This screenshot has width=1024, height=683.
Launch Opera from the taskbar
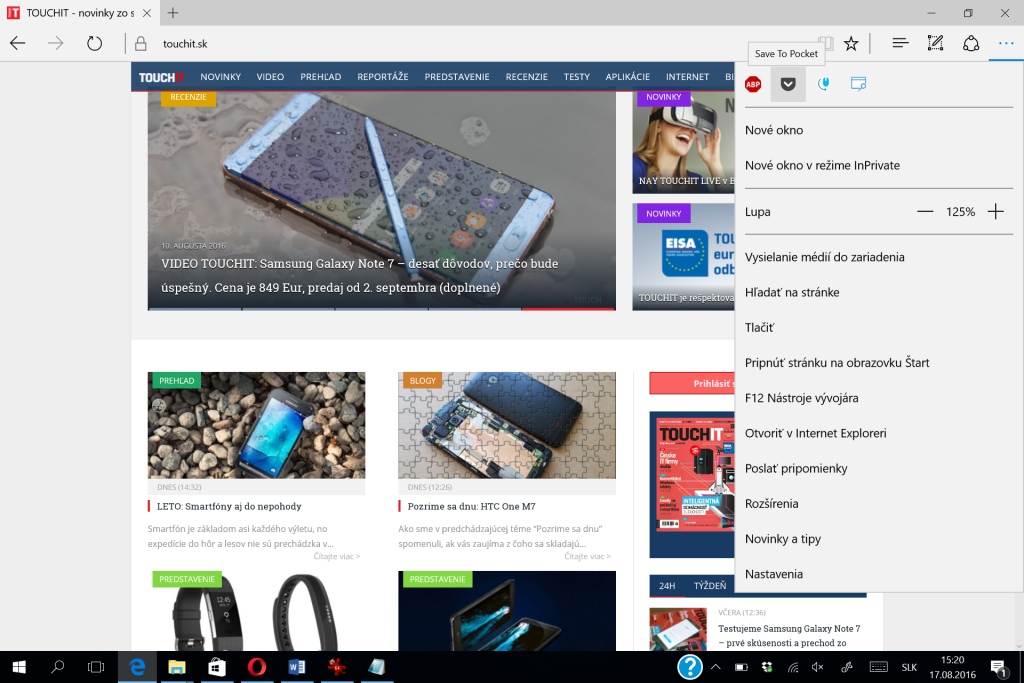pyautogui.click(x=257, y=667)
